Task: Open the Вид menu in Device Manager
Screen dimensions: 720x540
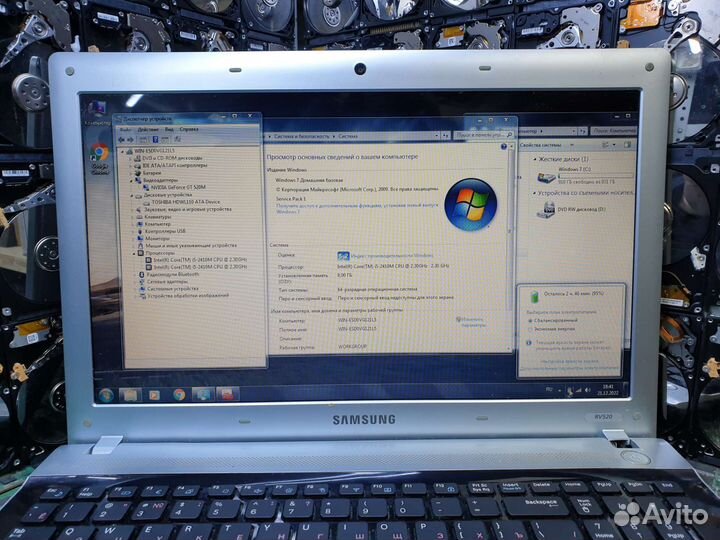Action: coord(169,129)
